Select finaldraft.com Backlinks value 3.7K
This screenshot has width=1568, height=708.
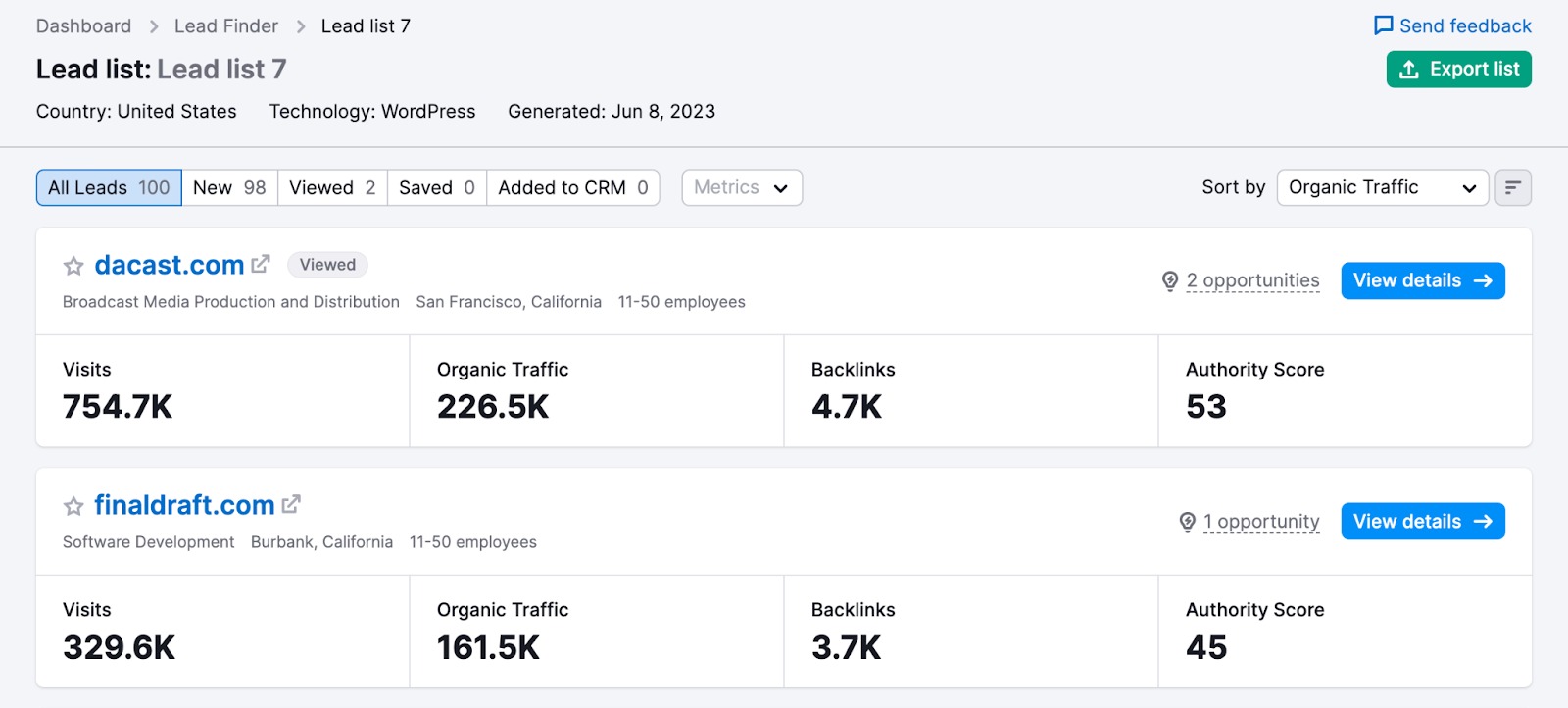pyautogui.click(x=847, y=647)
